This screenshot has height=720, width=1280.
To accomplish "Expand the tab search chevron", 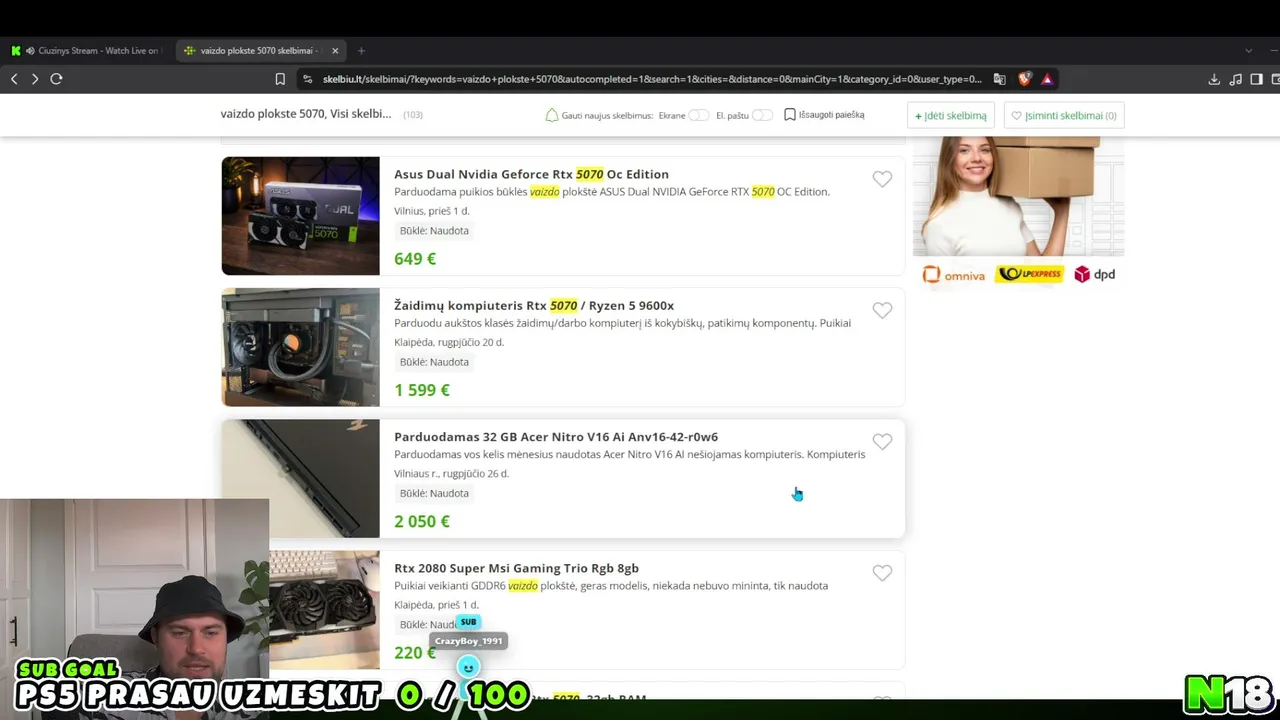I will click(x=1248, y=51).
